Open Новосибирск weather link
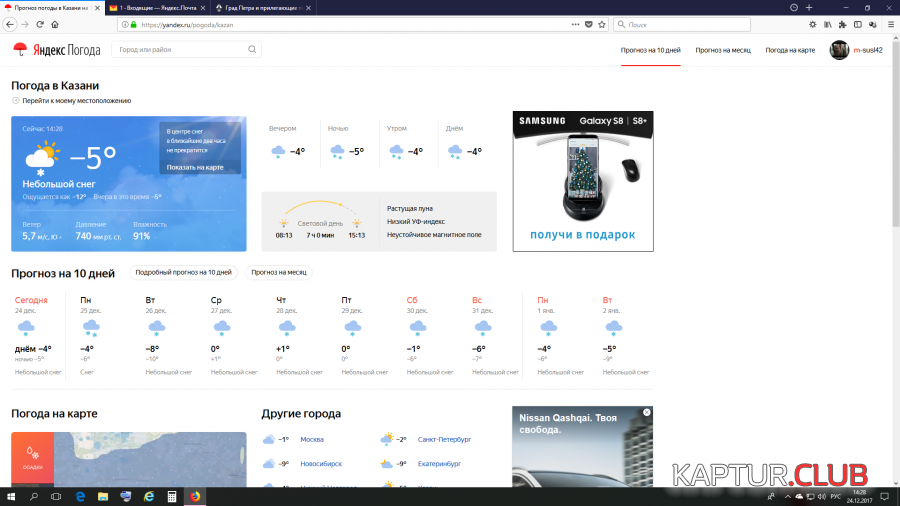 (x=321, y=464)
